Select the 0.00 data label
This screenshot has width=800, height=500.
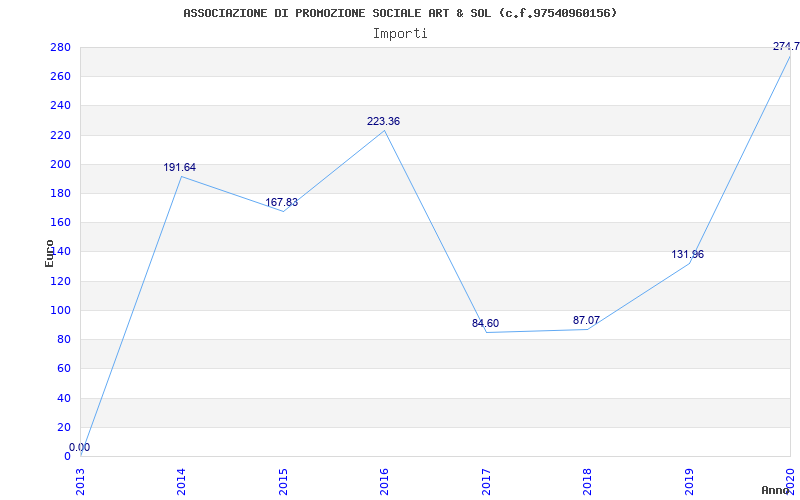(80, 447)
